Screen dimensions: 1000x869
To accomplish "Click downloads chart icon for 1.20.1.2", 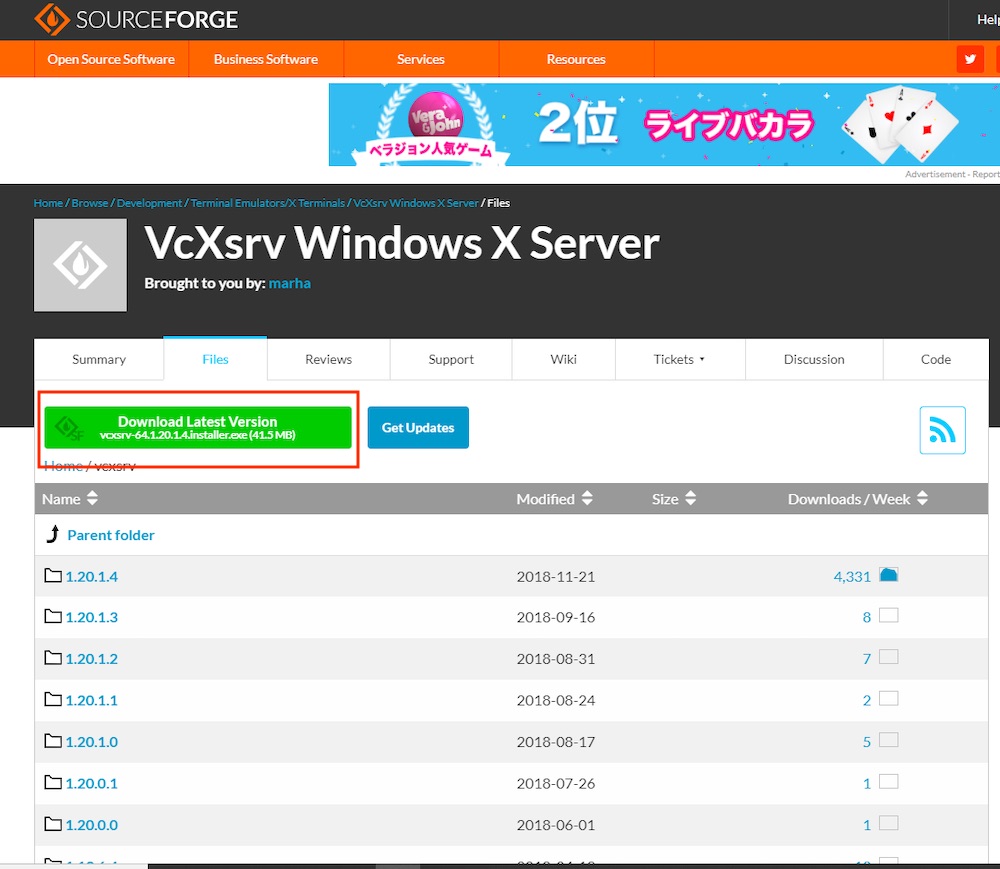I will [x=888, y=657].
